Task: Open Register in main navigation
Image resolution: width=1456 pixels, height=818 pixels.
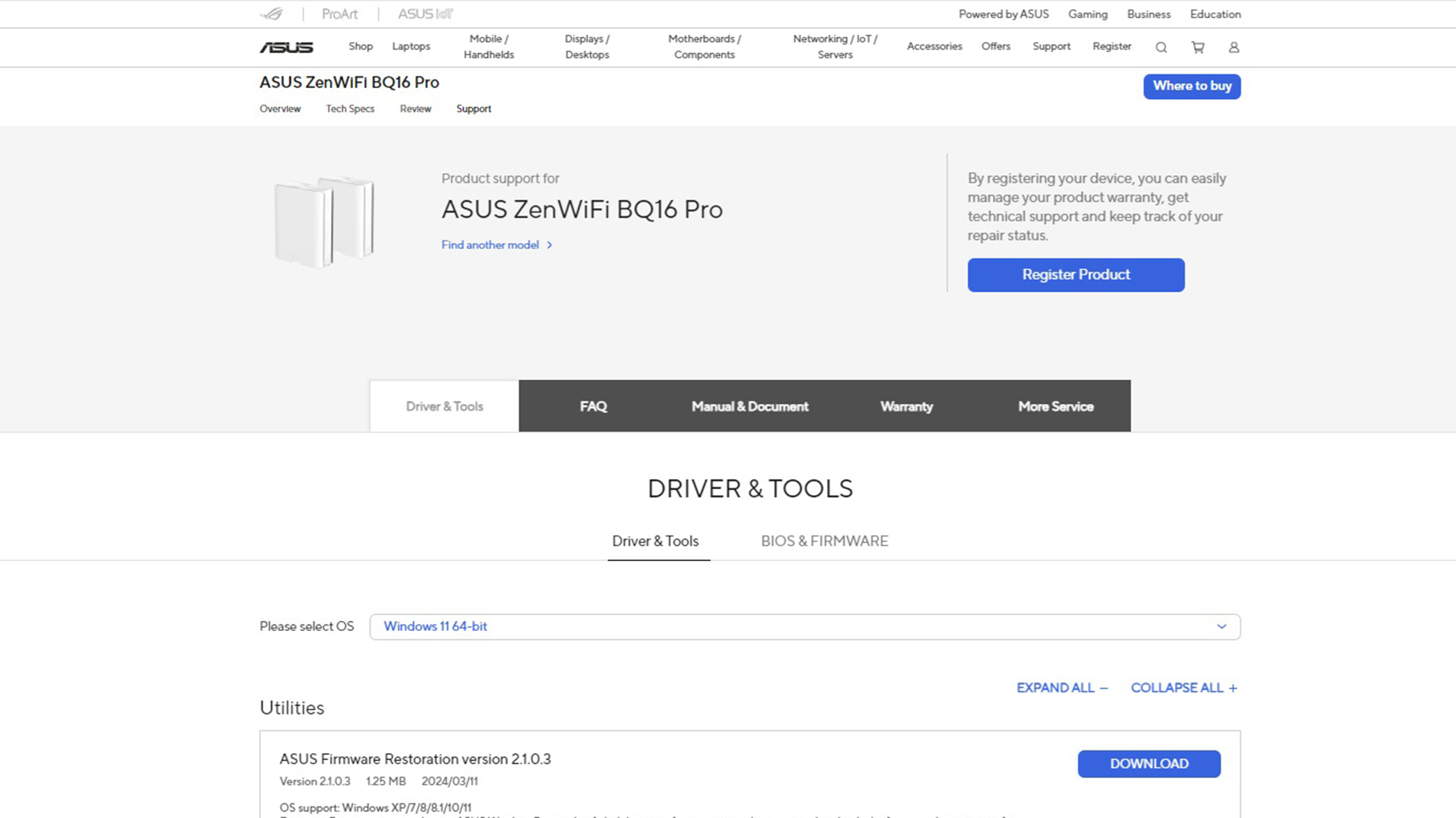Action: click(1112, 46)
